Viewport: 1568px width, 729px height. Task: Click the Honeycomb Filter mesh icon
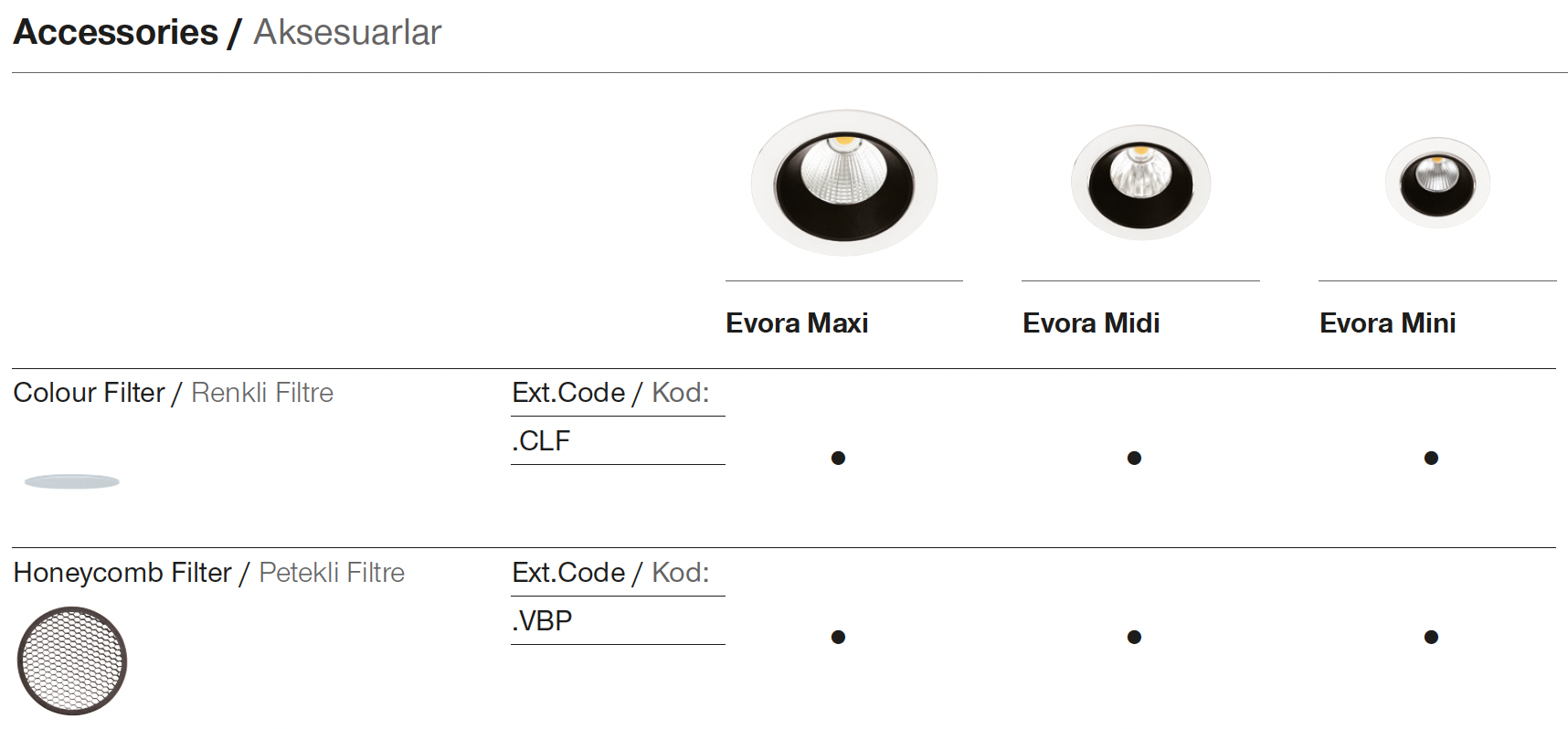point(72,660)
